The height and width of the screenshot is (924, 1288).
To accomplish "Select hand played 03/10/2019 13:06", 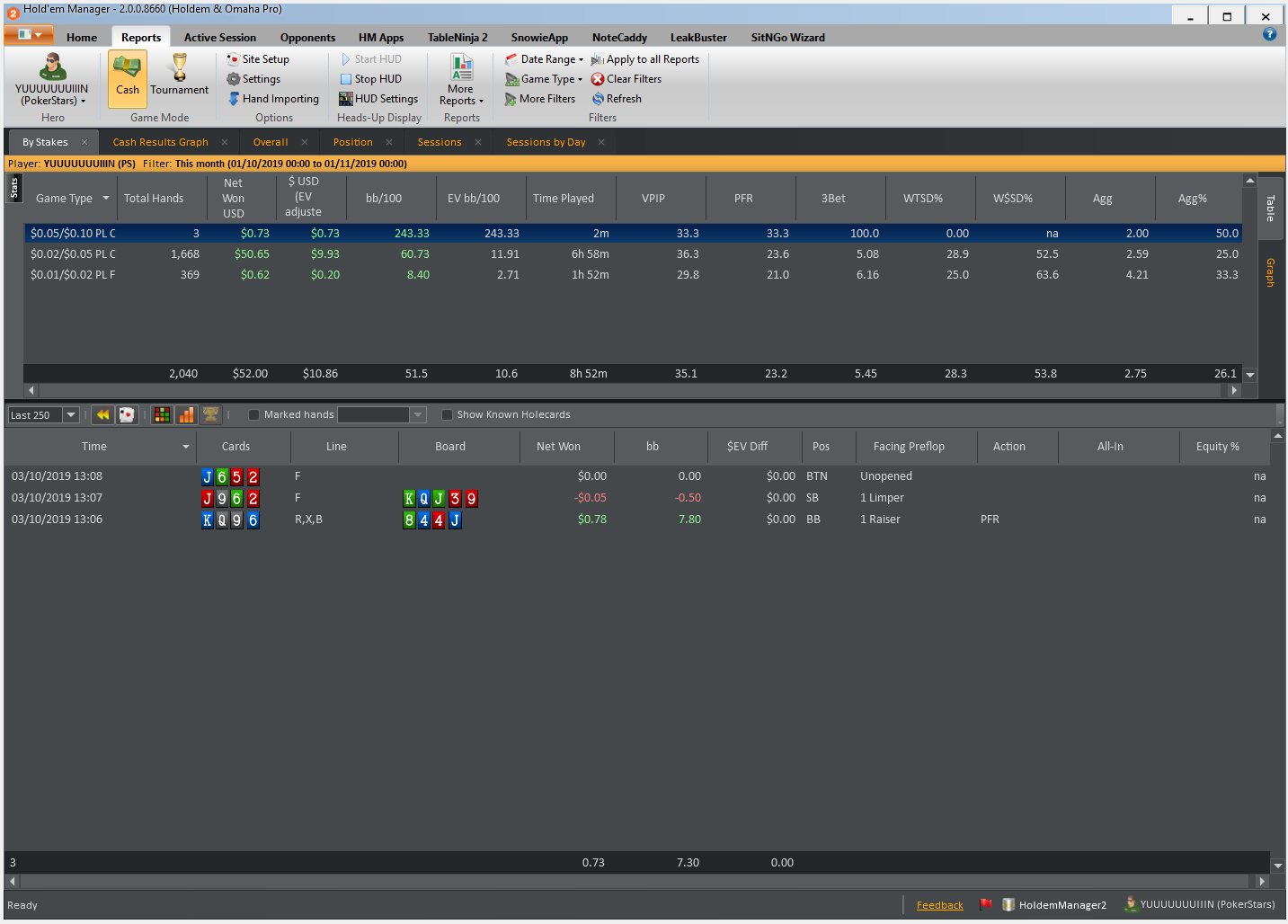I will (636, 520).
